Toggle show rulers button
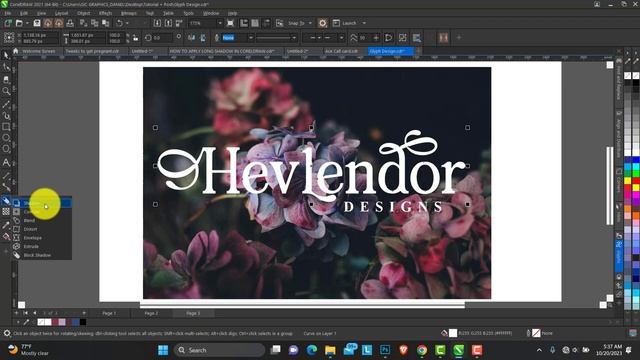Image resolution: width=640 pixels, height=360 pixels. pos(244,23)
